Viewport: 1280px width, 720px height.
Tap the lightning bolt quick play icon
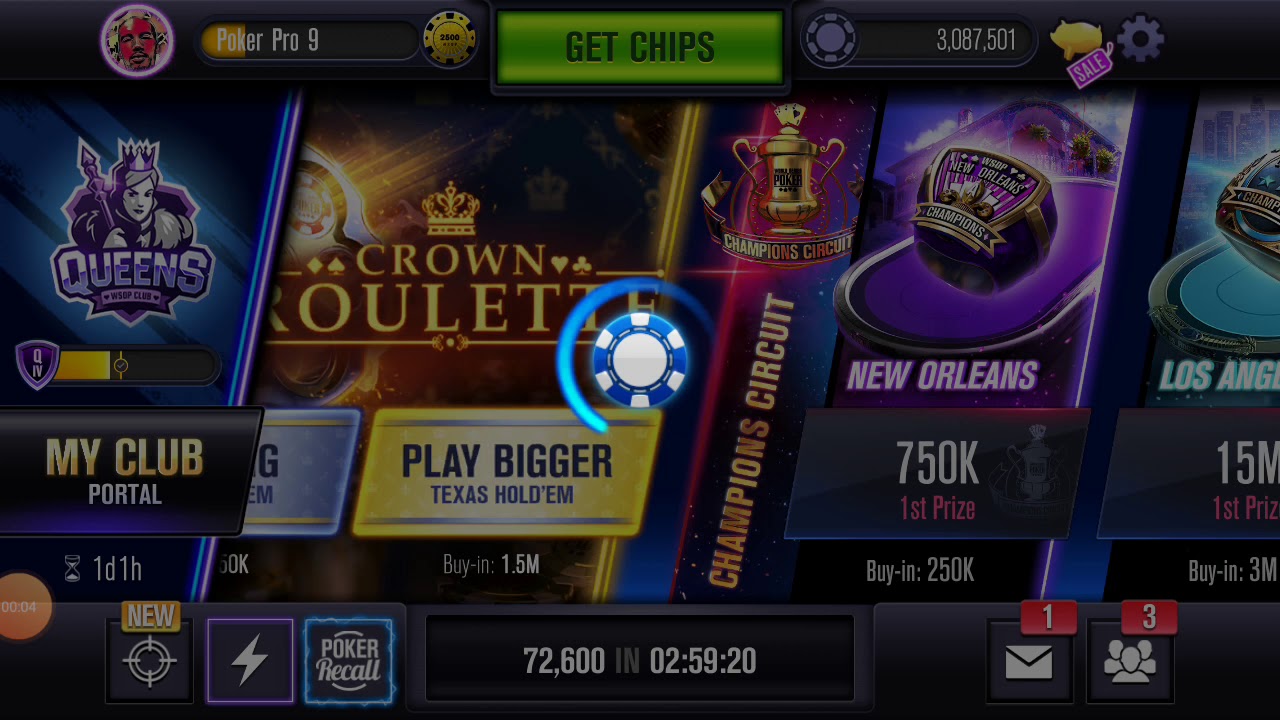250,661
